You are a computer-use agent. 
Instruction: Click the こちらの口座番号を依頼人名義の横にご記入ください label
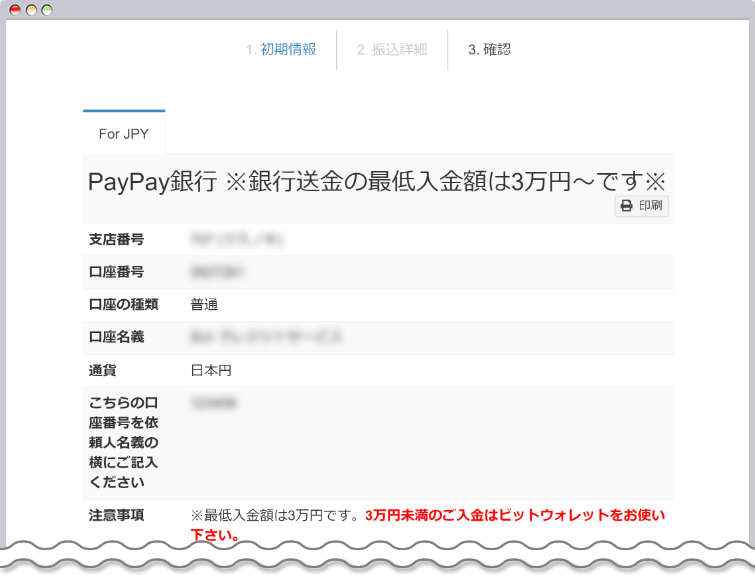pyautogui.click(x=123, y=442)
